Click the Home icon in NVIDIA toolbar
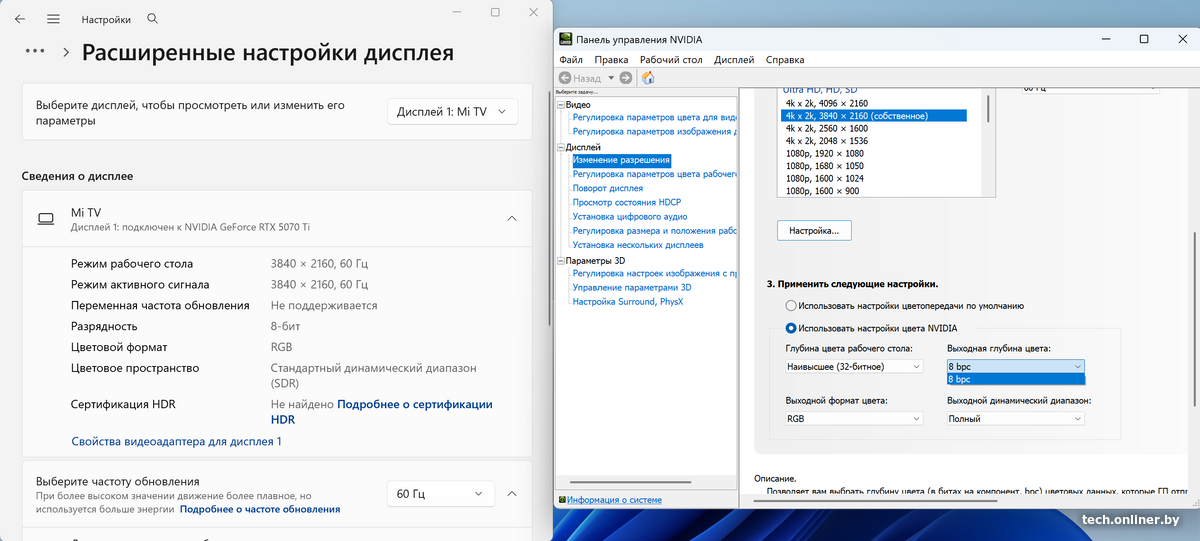The image size is (1200, 541). [x=648, y=78]
